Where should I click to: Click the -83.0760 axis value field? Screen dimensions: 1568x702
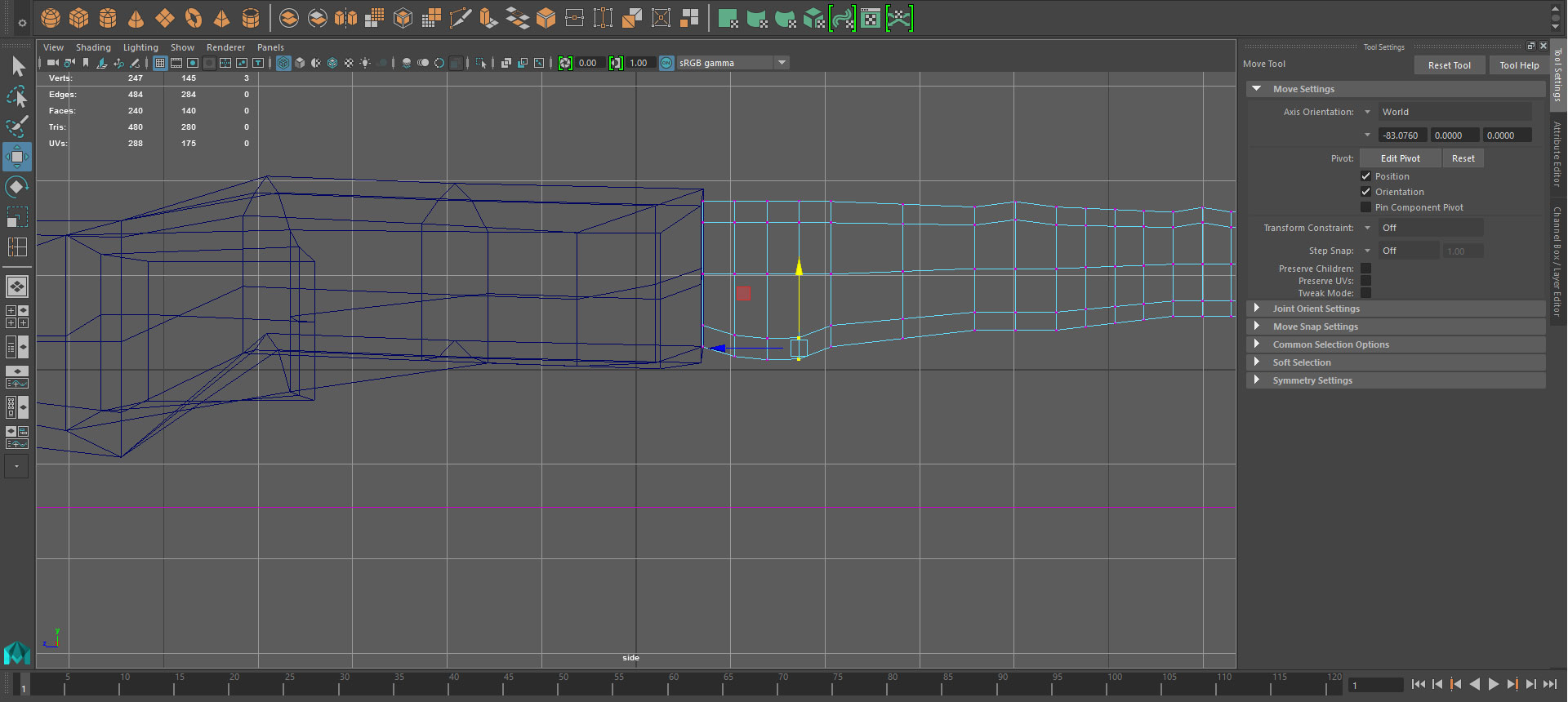click(x=1401, y=136)
